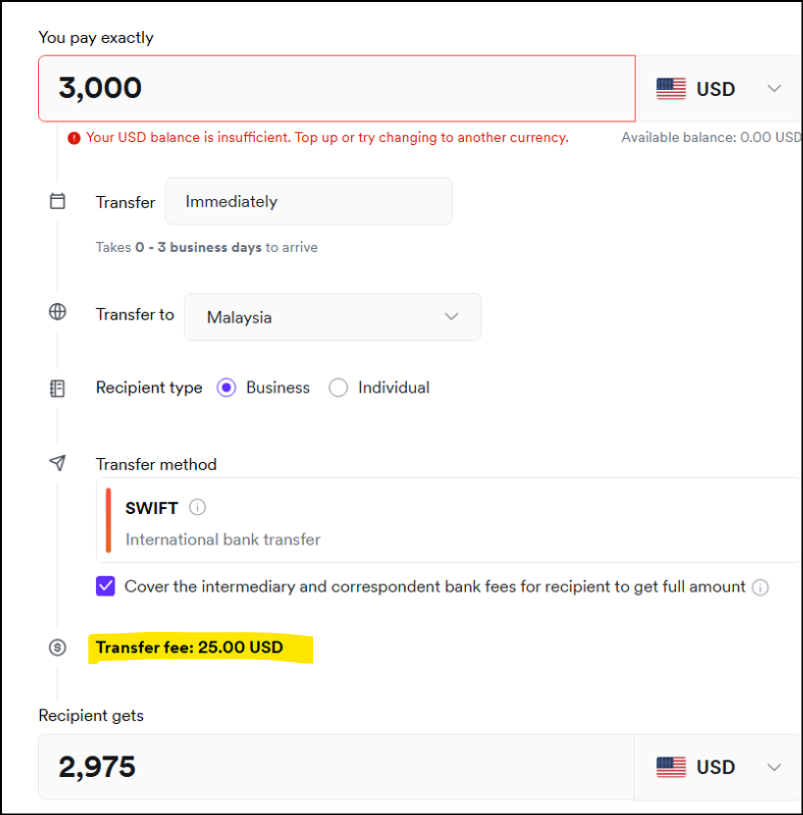
Task: Click the recipient type address book icon
Action: tap(58, 388)
